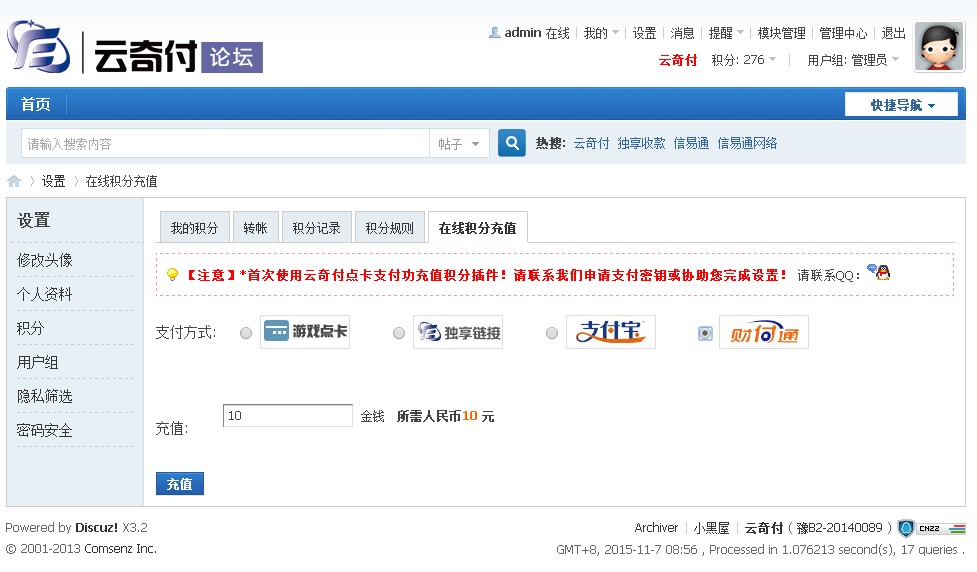The height and width of the screenshot is (572, 977).
Task: Expand the 积分: 276 dropdown
Action: click(x=744, y=60)
